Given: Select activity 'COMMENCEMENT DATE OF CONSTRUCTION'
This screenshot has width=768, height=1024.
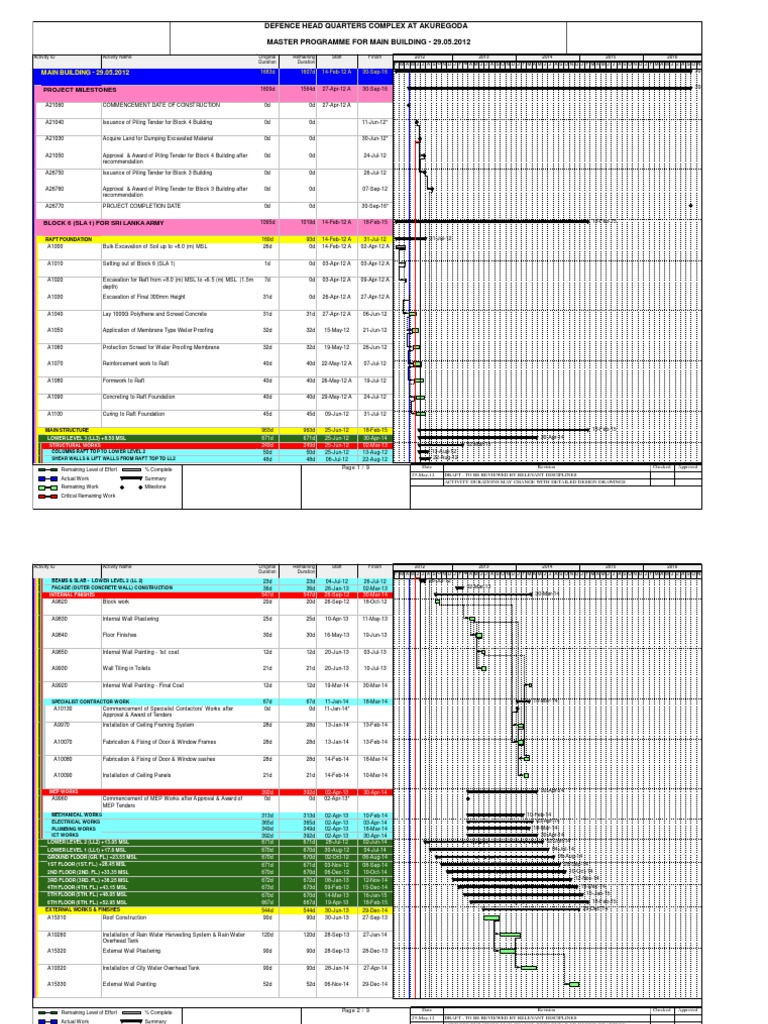Looking at the screenshot, I should click(x=161, y=105).
